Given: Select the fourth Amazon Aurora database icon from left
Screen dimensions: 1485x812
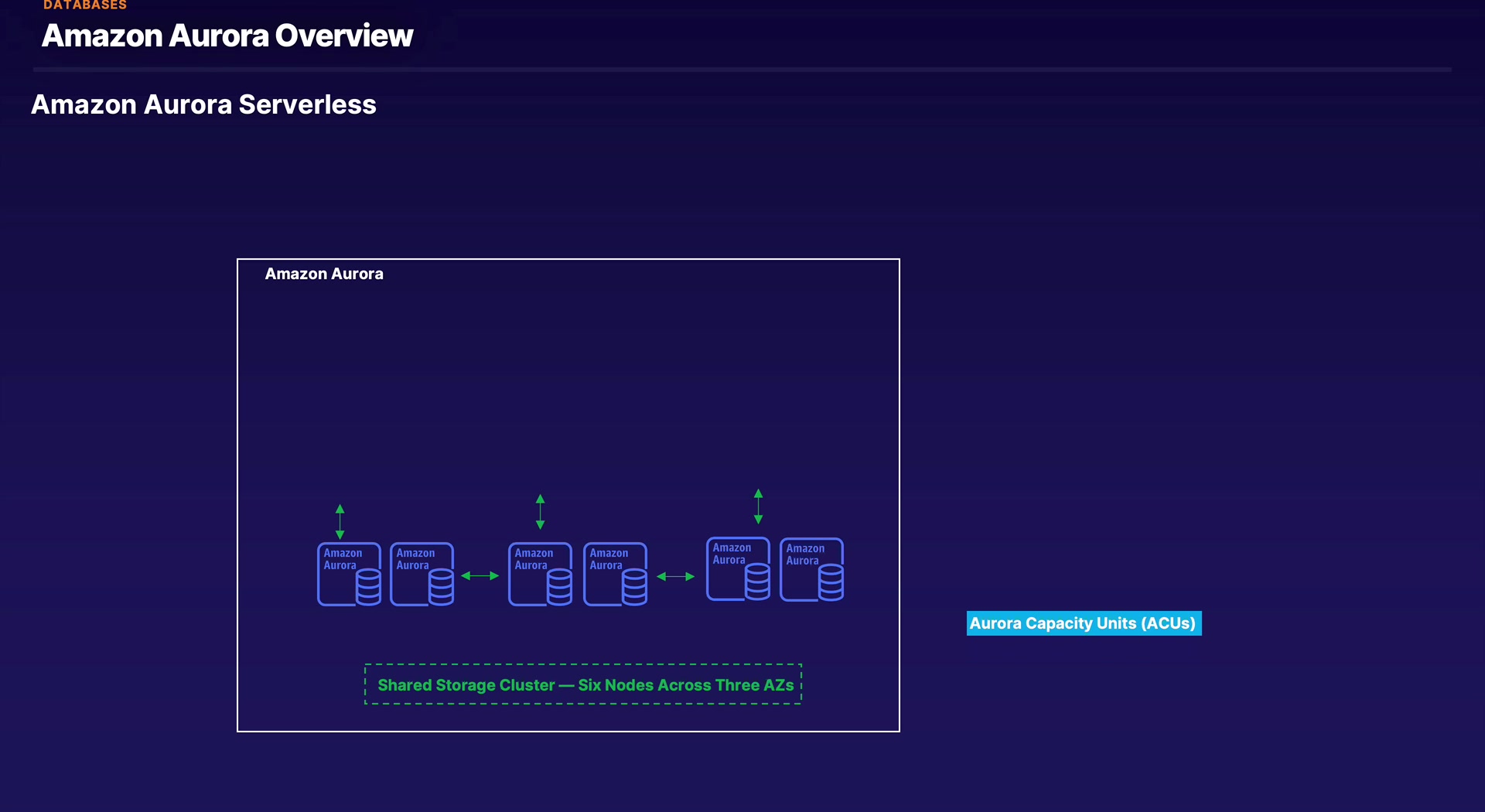Looking at the screenshot, I should [616, 574].
